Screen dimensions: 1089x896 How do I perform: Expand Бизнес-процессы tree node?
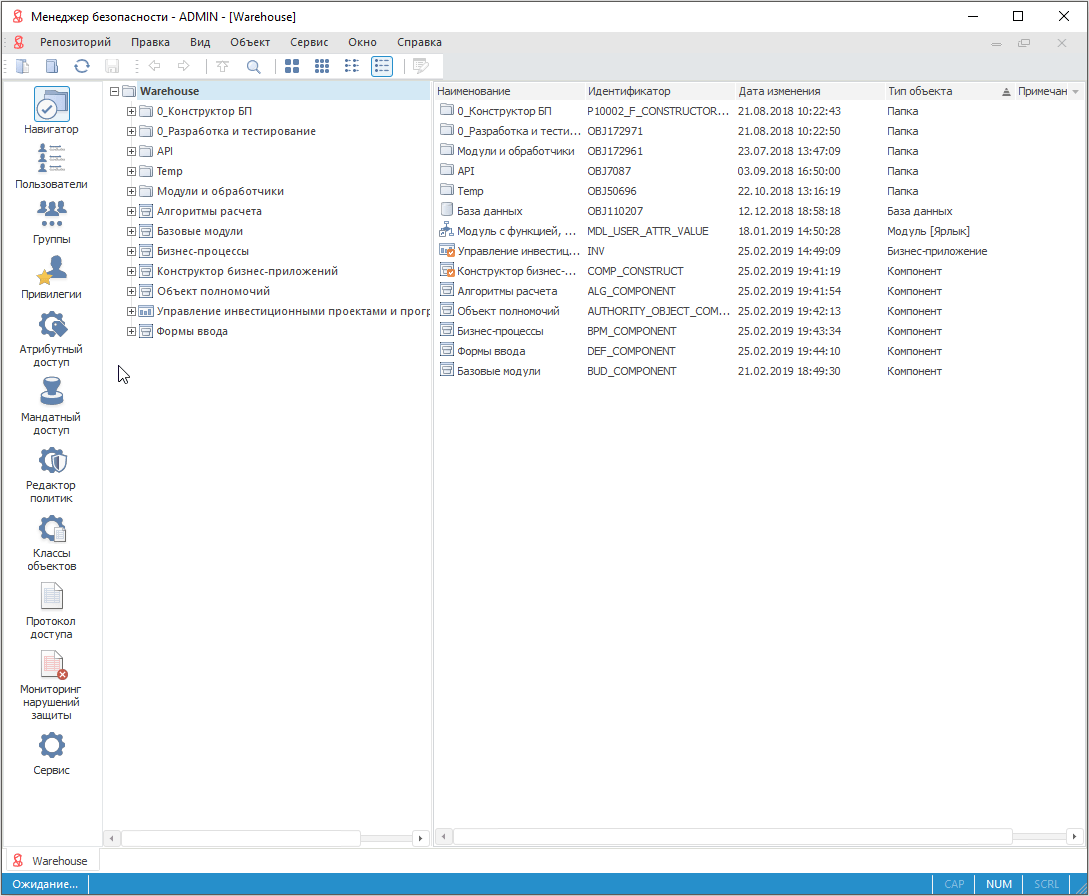click(x=131, y=251)
